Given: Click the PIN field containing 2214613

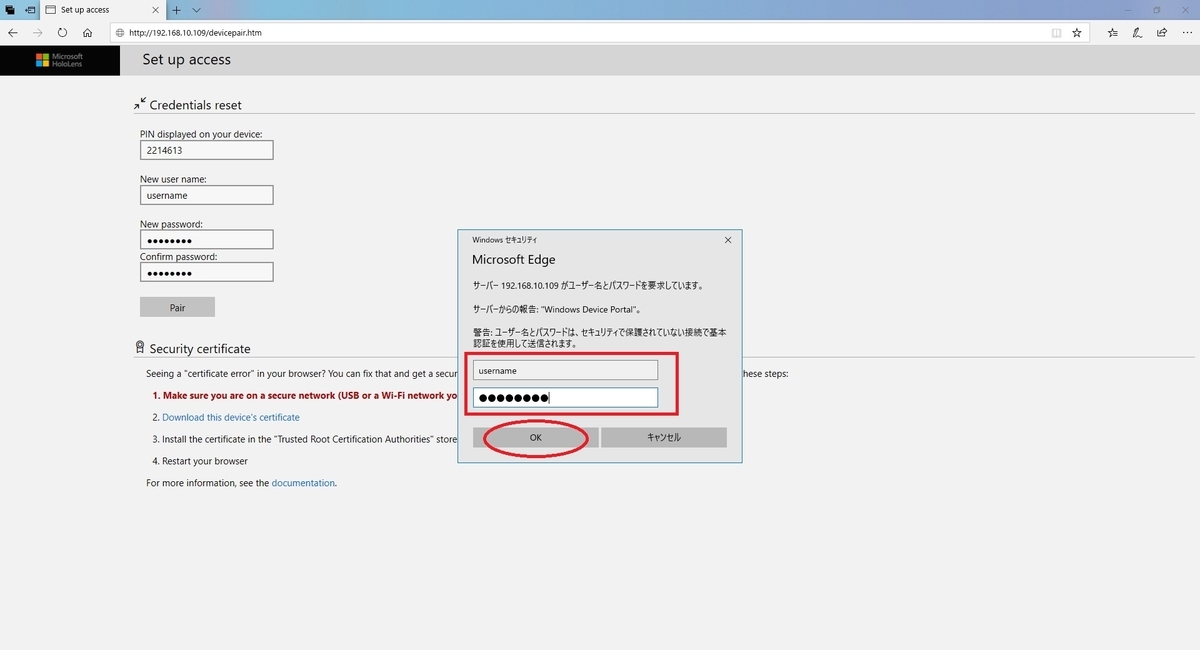Looking at the screenshot, I should [x=207, y=150].
